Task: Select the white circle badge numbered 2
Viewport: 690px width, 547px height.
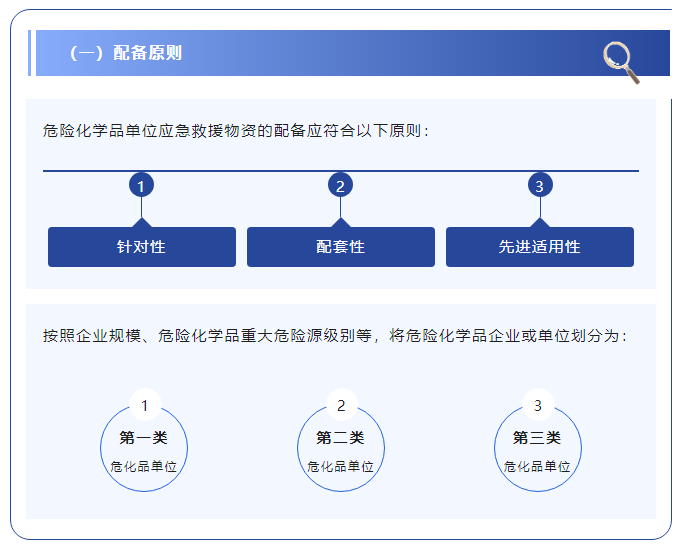Action: coord(341,405)
